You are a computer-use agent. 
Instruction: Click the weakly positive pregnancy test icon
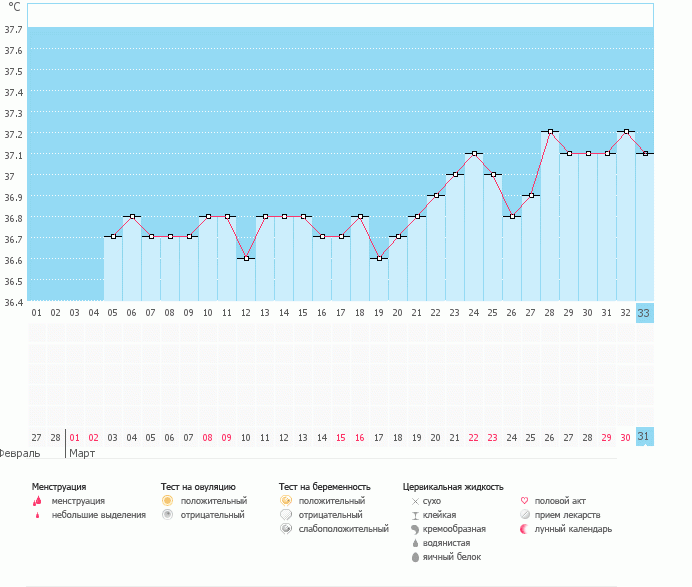(x=286, y=528)
